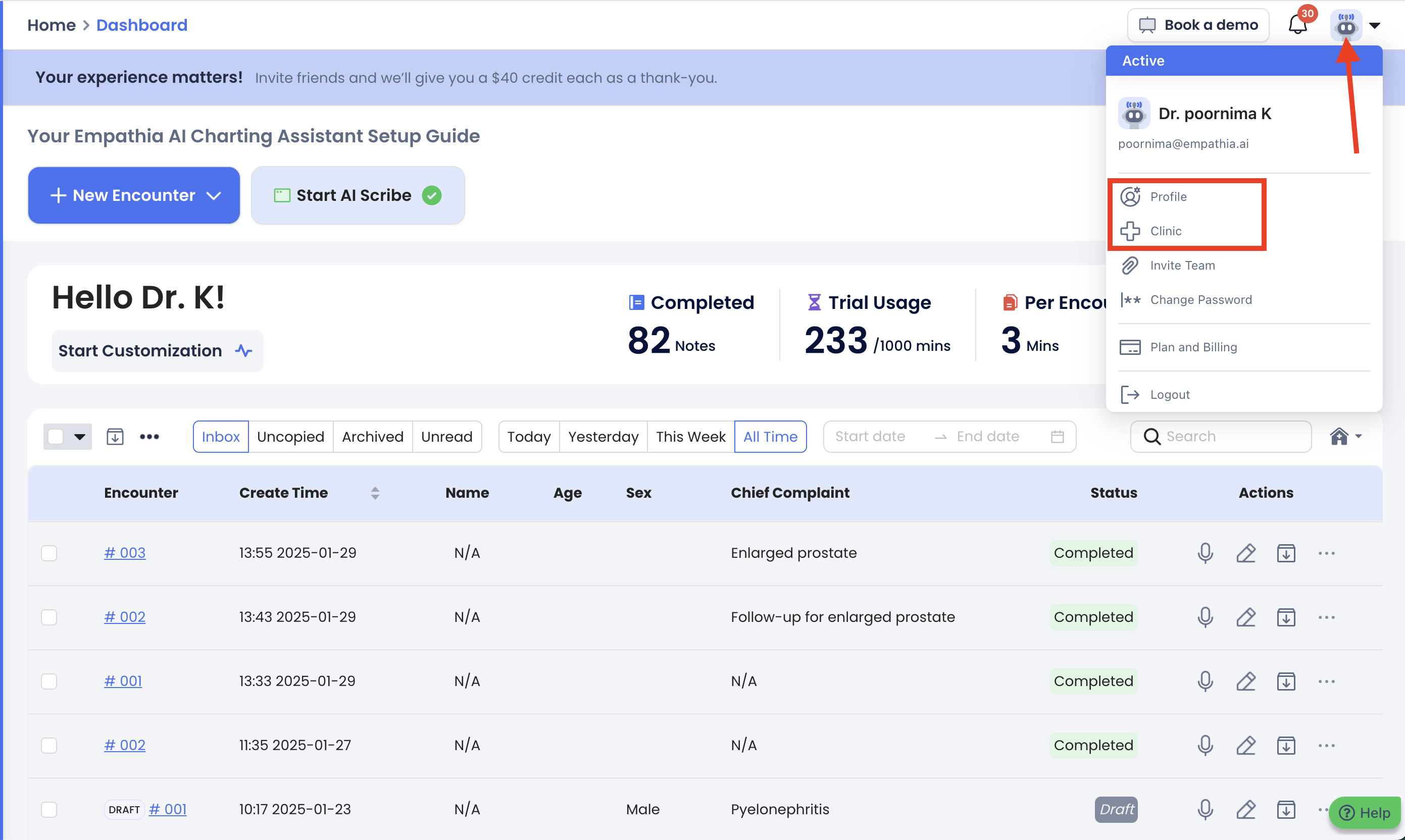Screen dimensions: 1405x840
Task: Open more options for 11:35 encounter
Action: tap(1326, 746)
